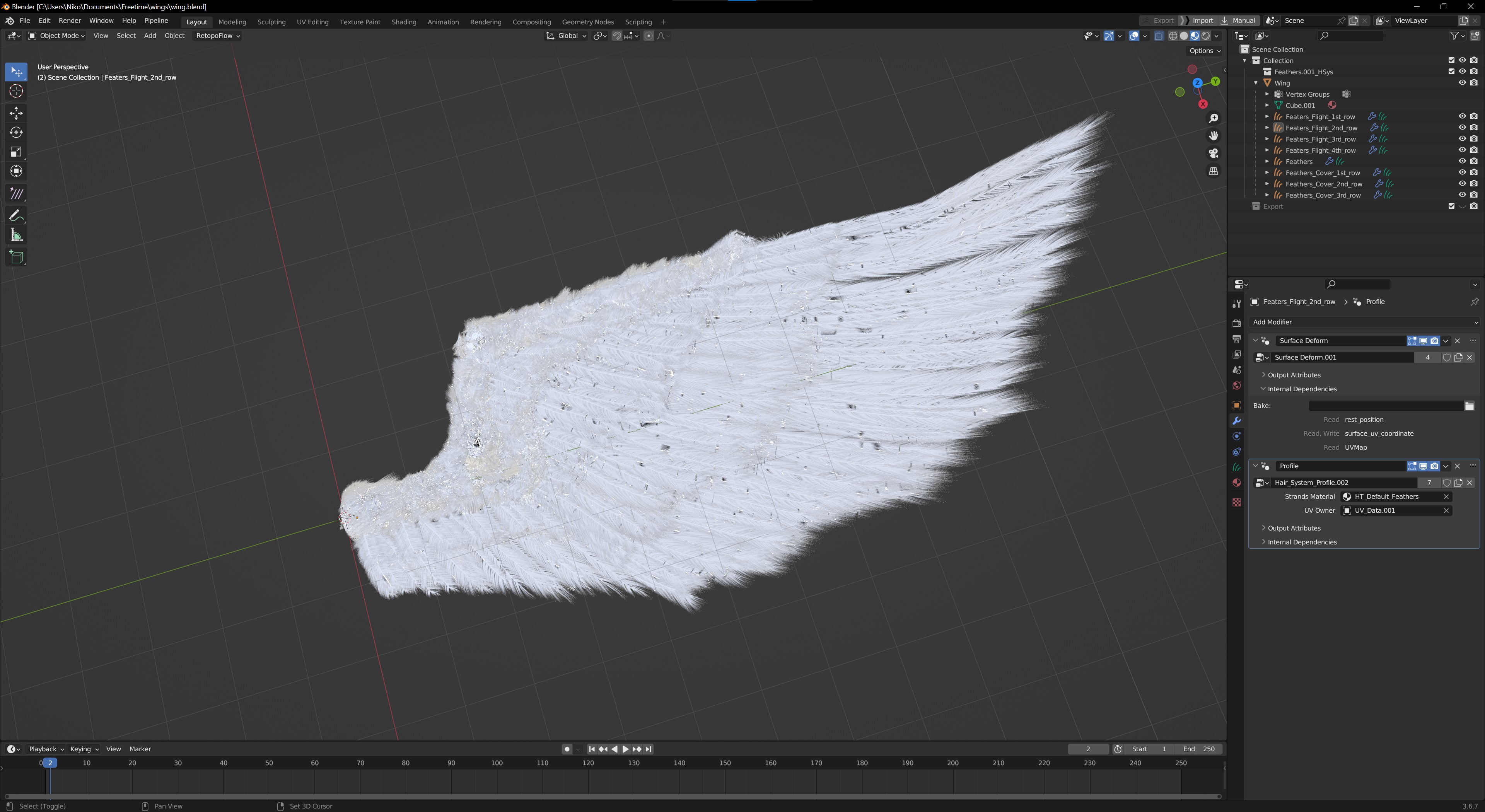Click the End frame 250 field

pos(1198,749)
